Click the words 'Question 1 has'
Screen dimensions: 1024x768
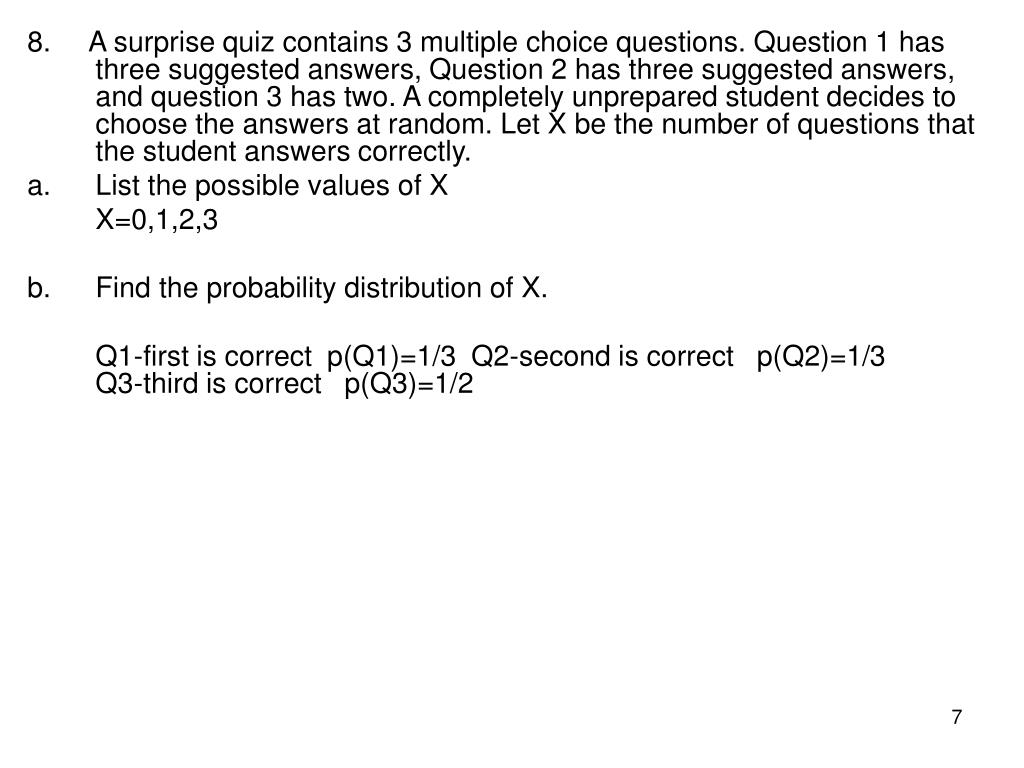pyautogui.click(x=848, y=44)
